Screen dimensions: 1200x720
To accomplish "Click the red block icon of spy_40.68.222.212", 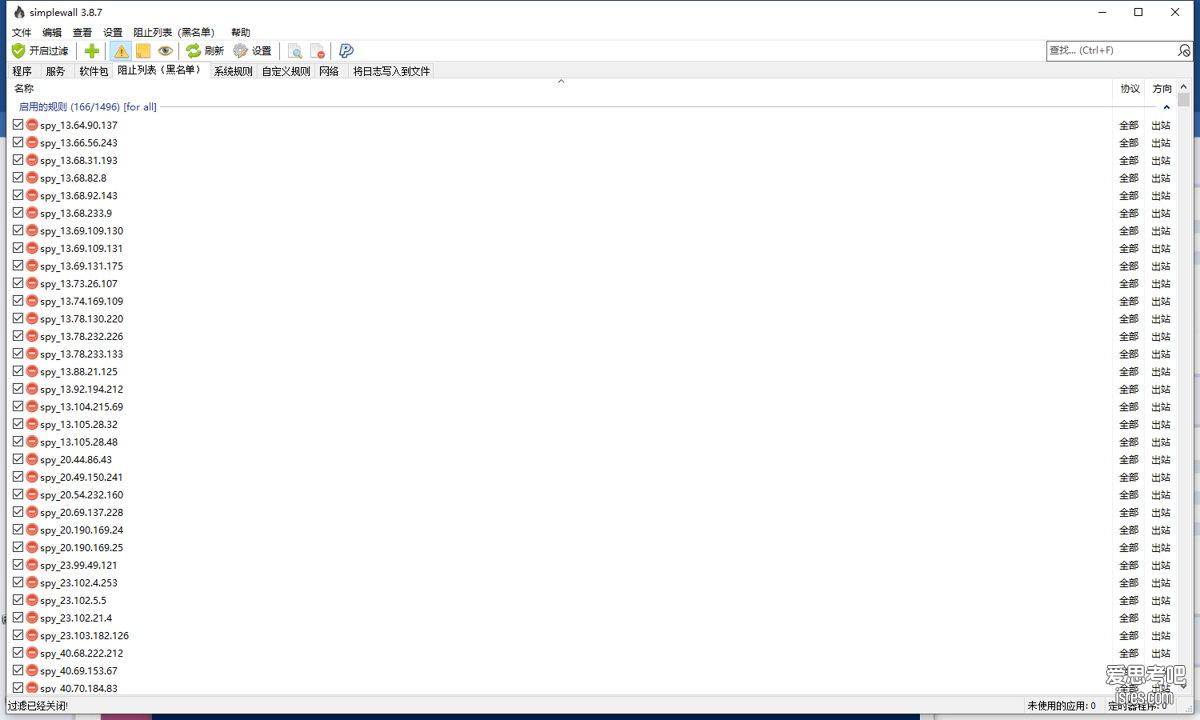I will coord(32,653).
